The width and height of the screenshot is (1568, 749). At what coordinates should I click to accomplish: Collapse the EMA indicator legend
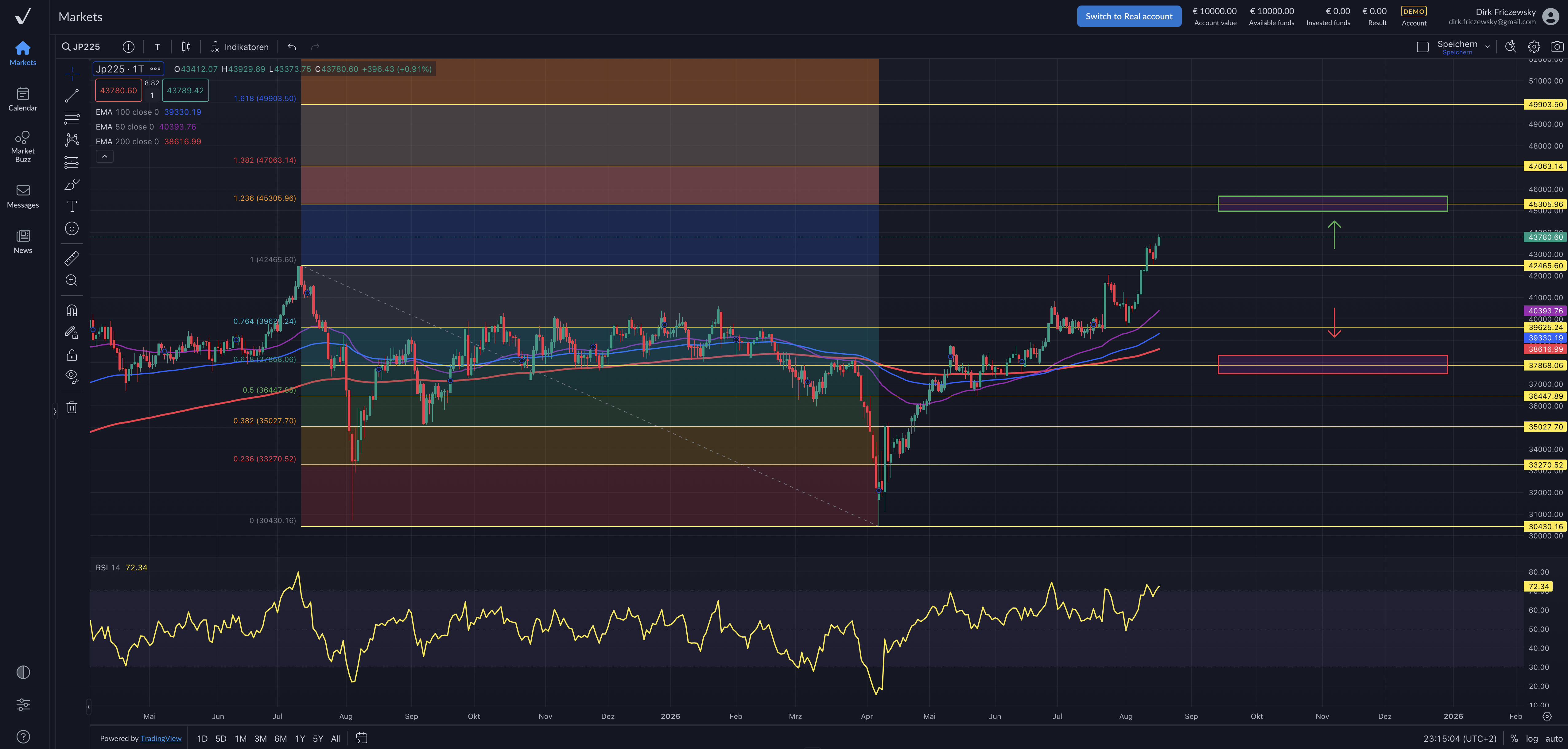105,156
